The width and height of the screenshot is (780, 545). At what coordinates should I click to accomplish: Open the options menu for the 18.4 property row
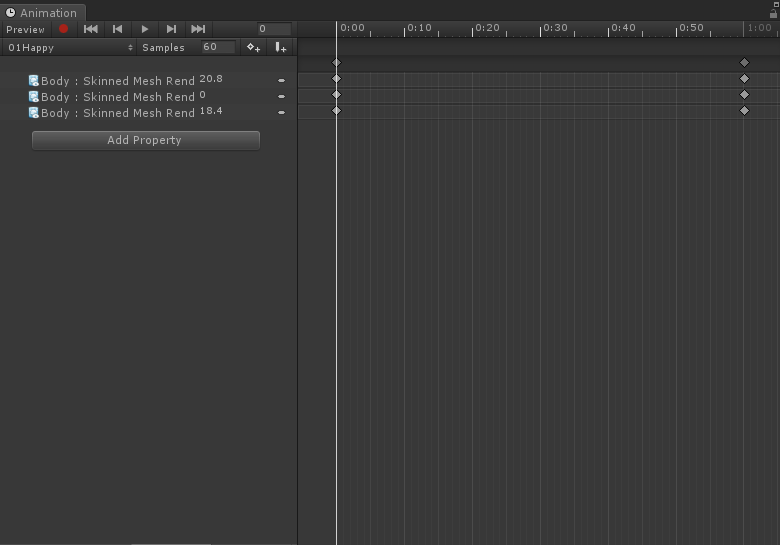282,112
